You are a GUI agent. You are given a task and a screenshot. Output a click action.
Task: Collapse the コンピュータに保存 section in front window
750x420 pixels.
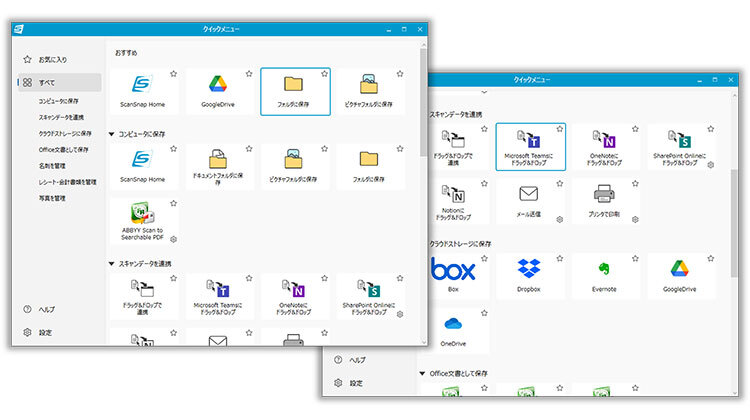[x=111, y=134]
